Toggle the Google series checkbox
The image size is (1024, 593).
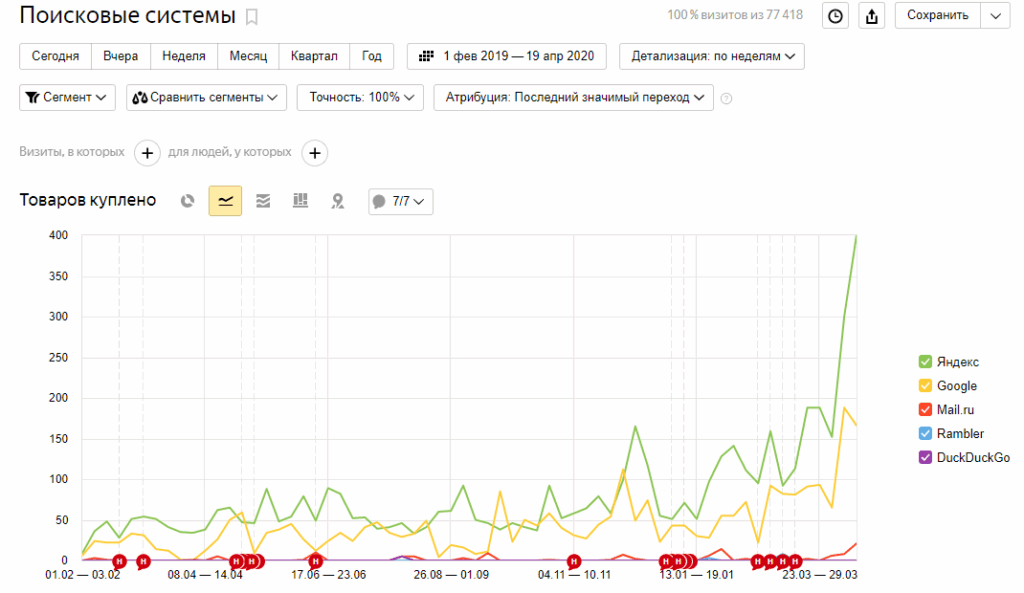point(925,386)
